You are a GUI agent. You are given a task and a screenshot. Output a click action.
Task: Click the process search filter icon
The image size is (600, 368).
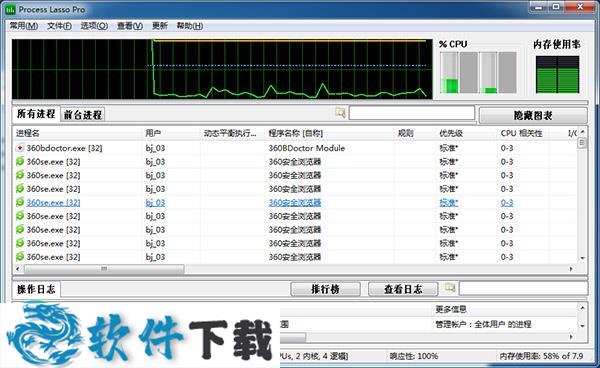click(x=340, y=112)
